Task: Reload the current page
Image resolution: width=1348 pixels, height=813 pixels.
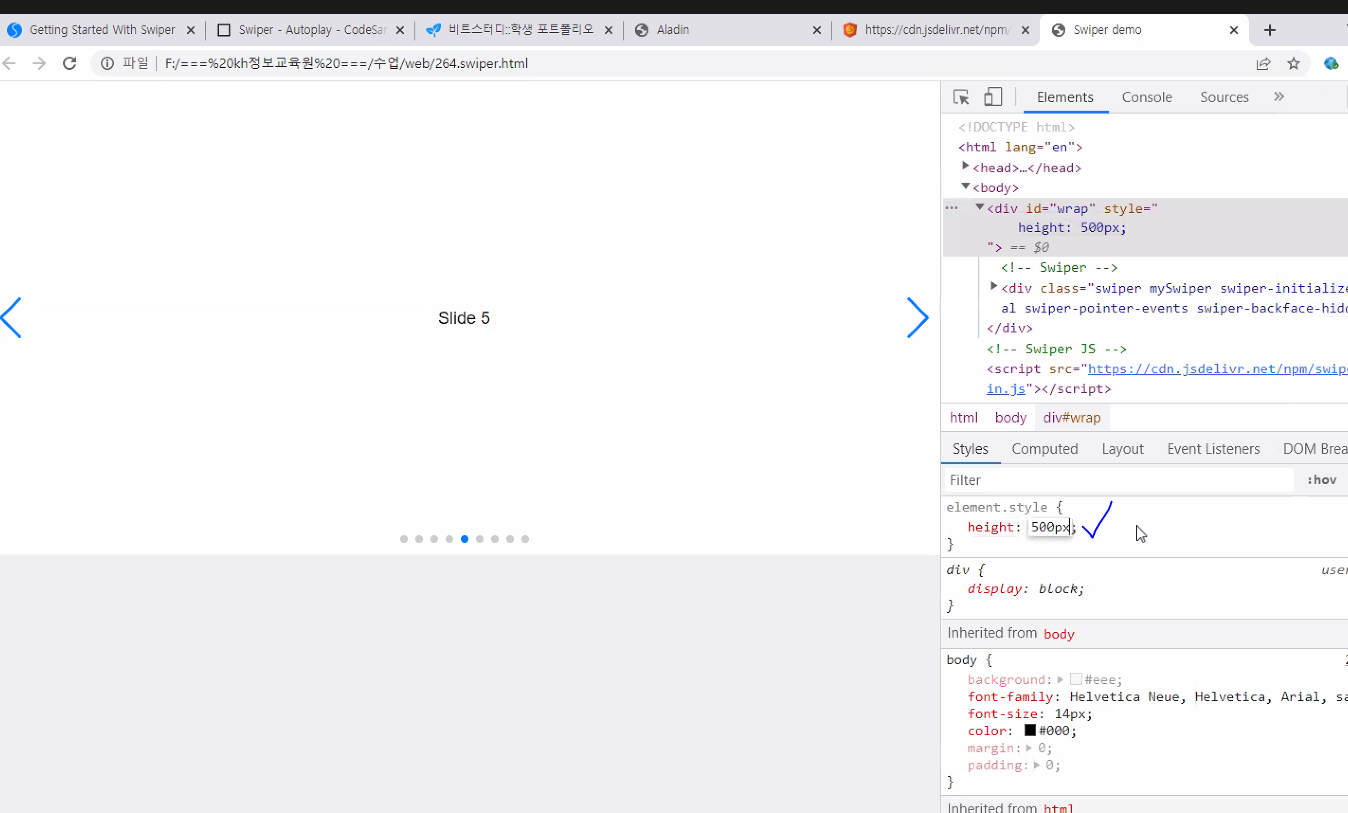Action: tap(69, 63)
